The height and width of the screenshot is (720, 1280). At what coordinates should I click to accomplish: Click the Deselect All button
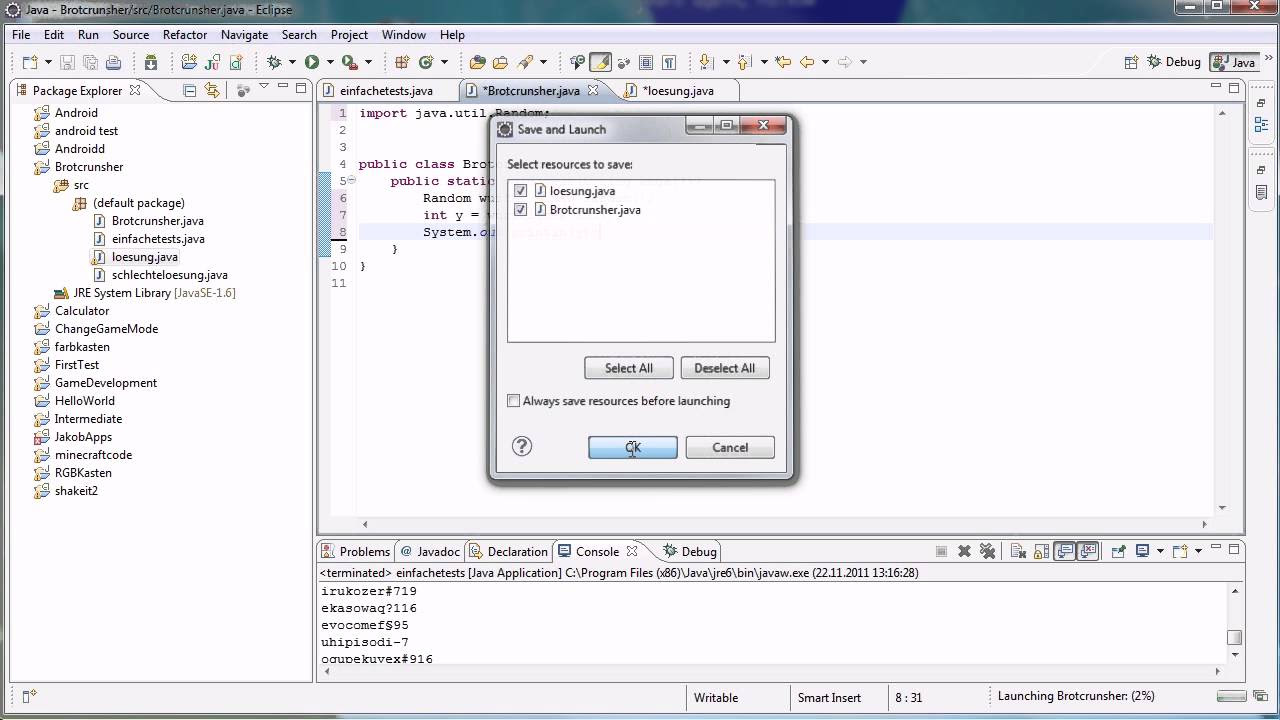pyautogui.click(x=725, y=368)
